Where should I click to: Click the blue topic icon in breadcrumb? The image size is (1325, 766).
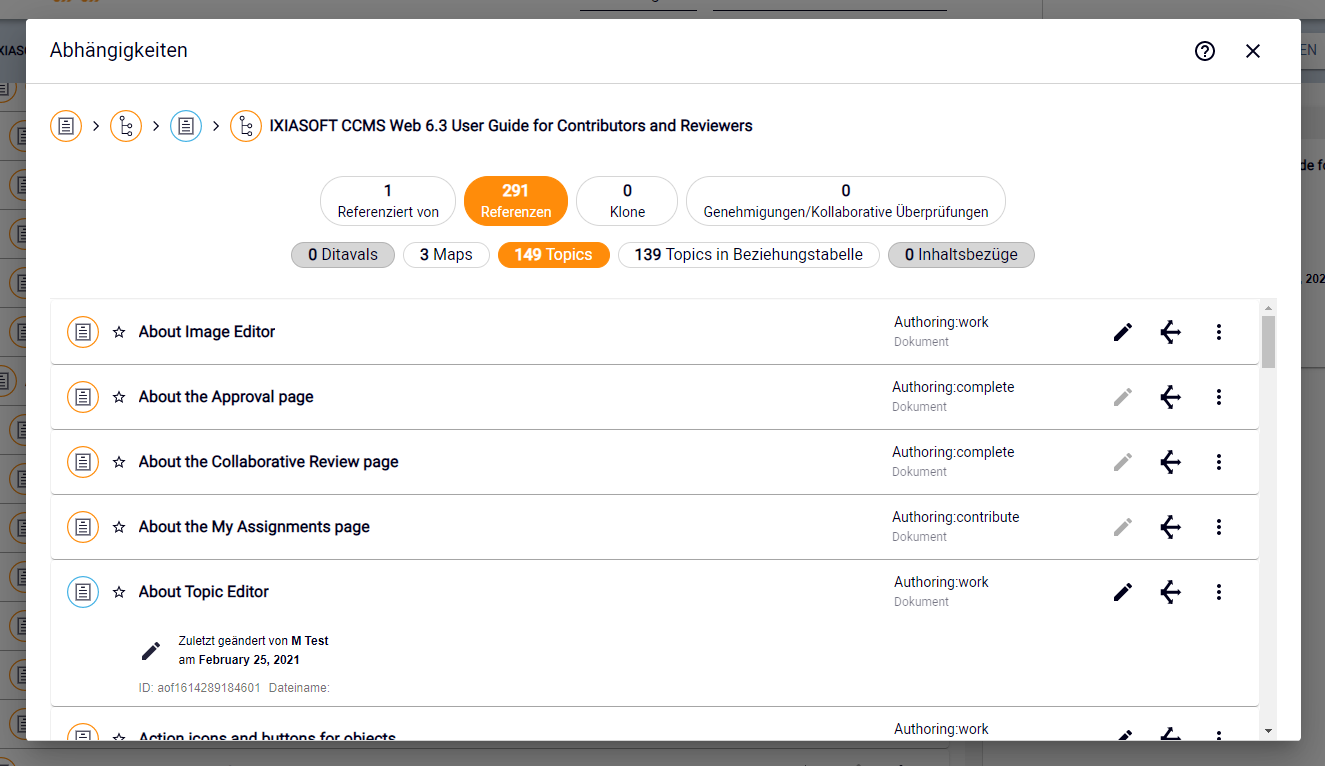(186, 126)
